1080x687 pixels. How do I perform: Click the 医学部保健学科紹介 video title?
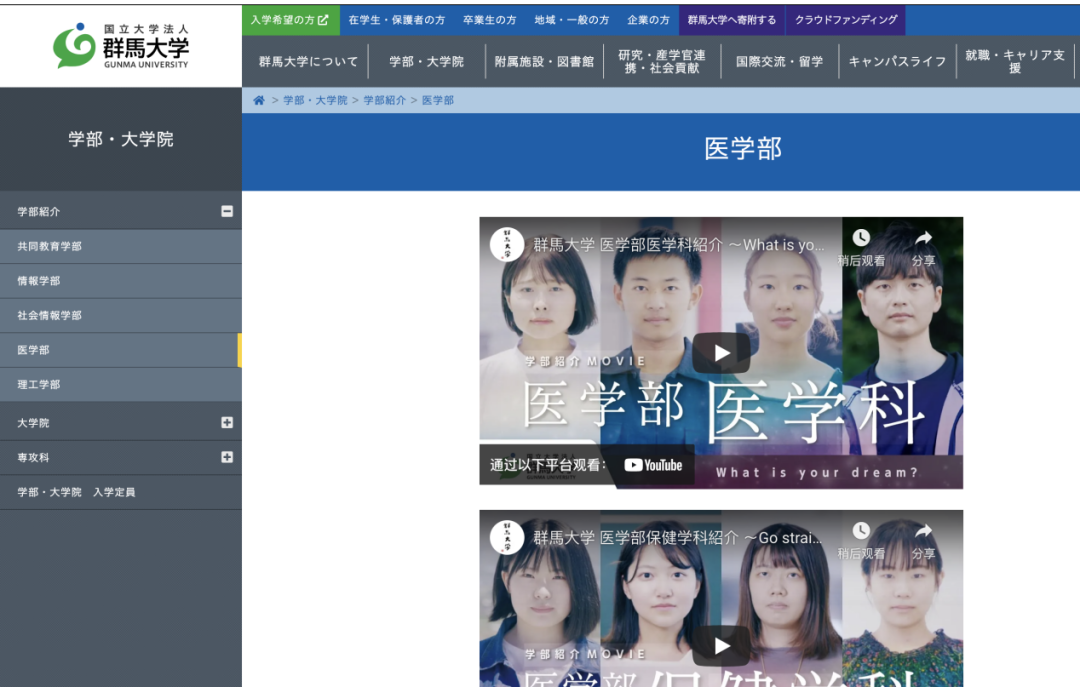678,537
